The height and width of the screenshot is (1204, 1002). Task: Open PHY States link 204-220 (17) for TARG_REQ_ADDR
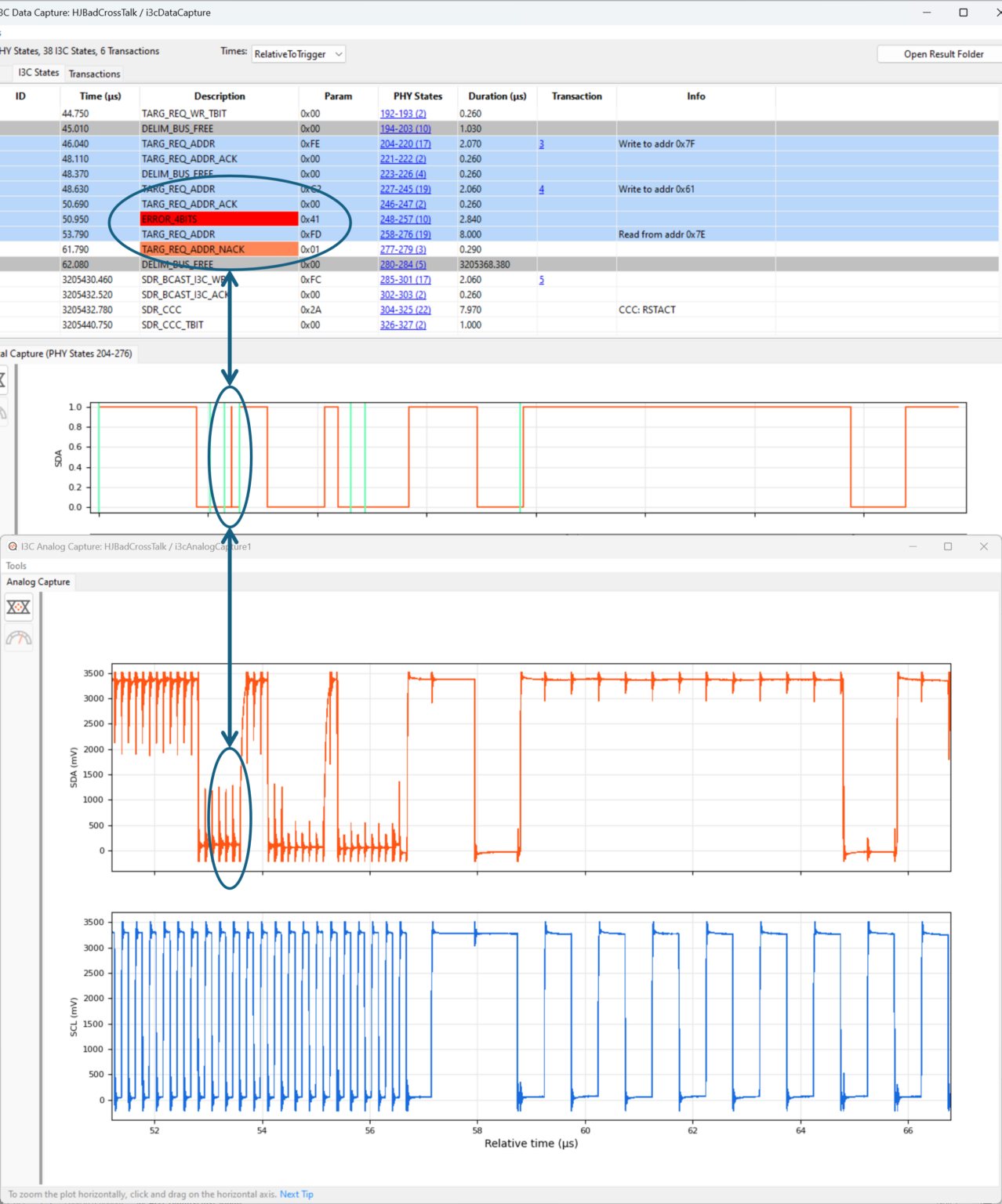point(405,143)
